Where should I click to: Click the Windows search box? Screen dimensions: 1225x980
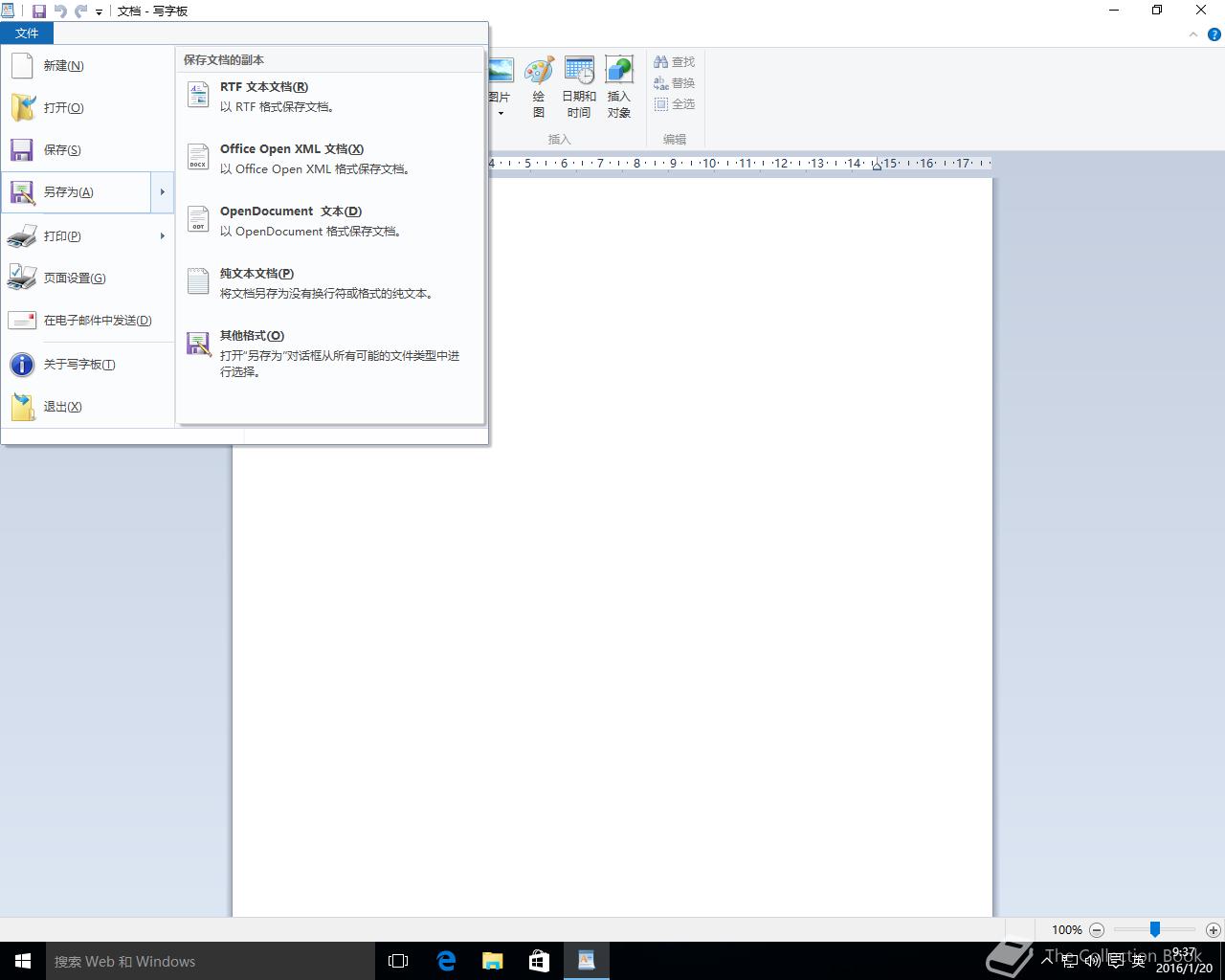point(210,961)
